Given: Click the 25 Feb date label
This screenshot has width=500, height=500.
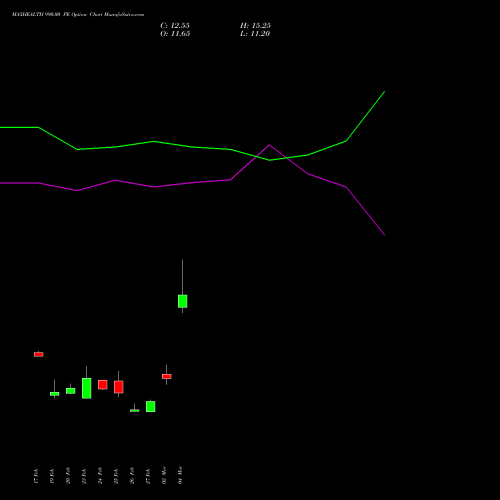Looking at the screenshot, I should pyautogui.click(x=116, y=476).
